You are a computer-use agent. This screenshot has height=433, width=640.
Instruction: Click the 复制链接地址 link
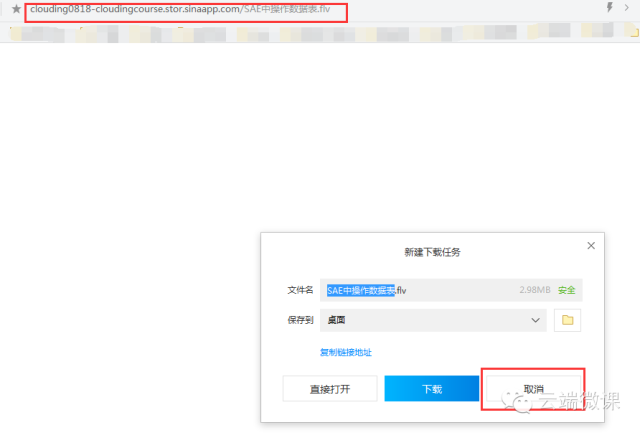click(x=346, y=352)
